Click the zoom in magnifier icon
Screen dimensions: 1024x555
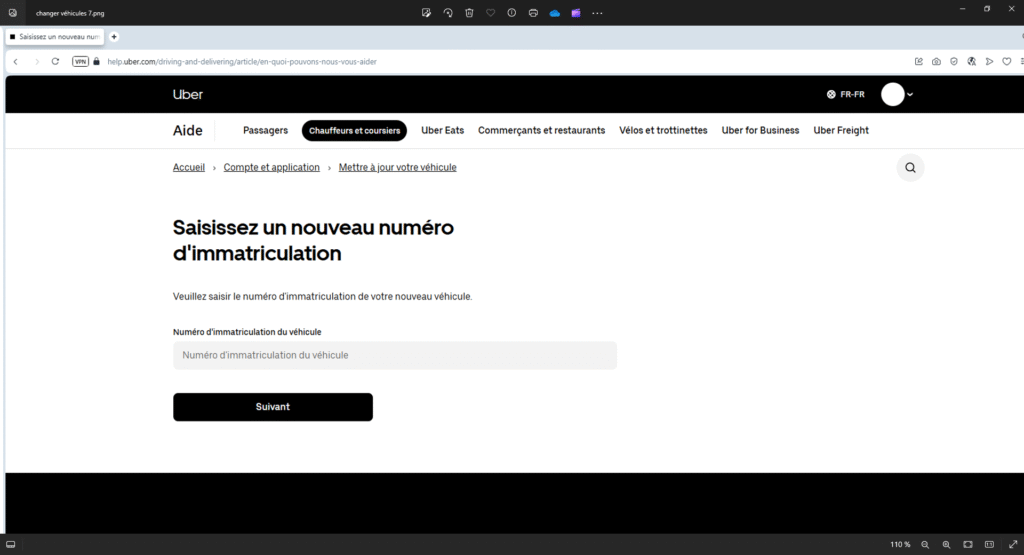tap(946, 545)
